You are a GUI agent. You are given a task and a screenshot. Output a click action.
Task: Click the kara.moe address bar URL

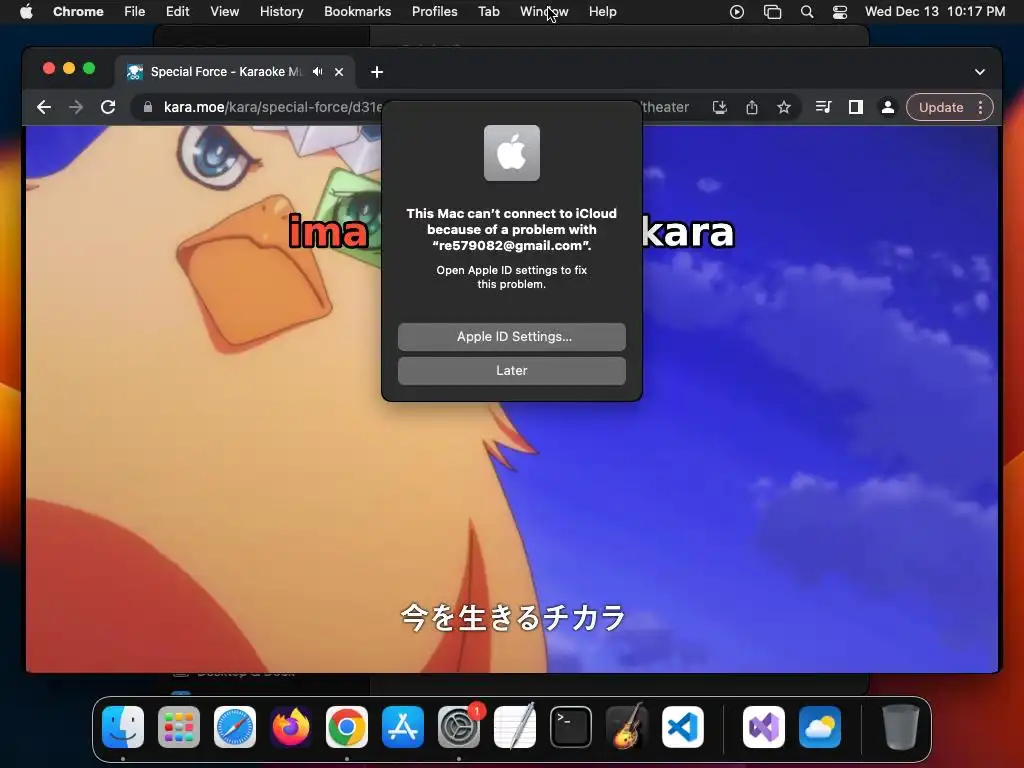pos(272,107)
